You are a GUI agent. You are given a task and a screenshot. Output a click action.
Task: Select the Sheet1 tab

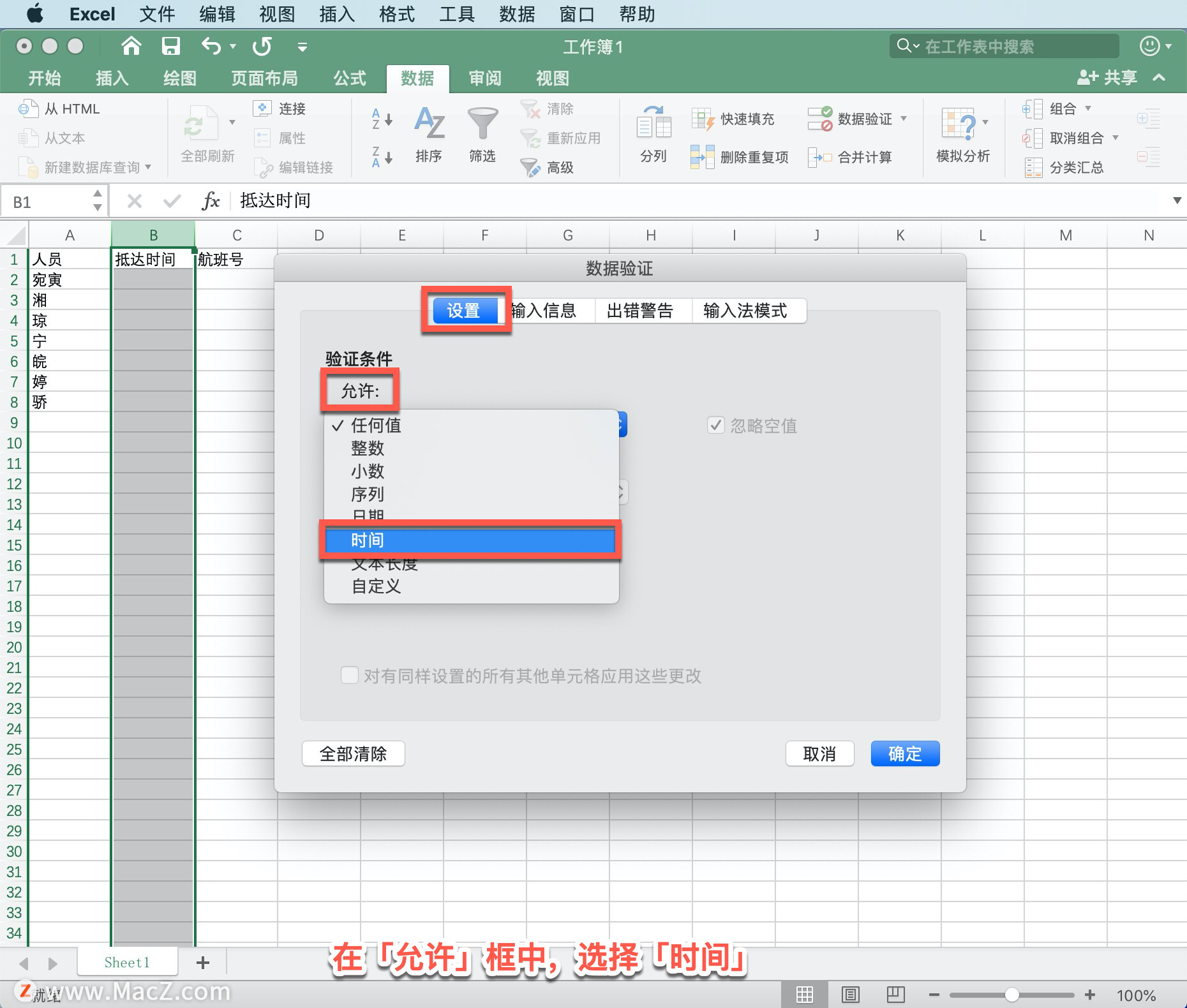[127, 962]
